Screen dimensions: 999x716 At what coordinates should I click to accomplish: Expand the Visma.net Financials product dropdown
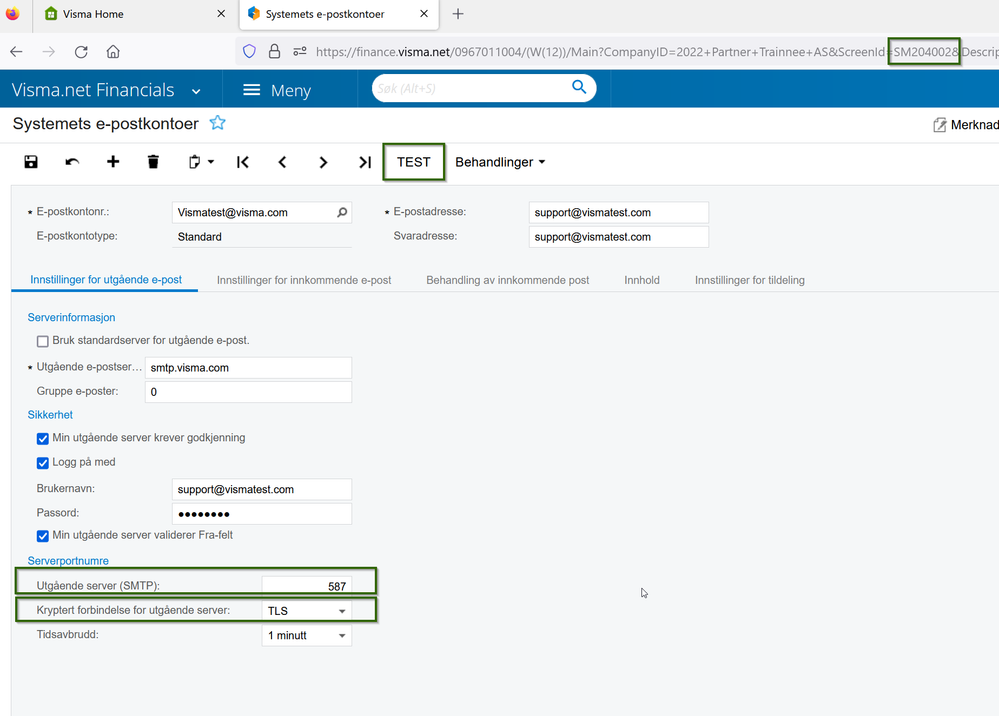pos(196,91)
